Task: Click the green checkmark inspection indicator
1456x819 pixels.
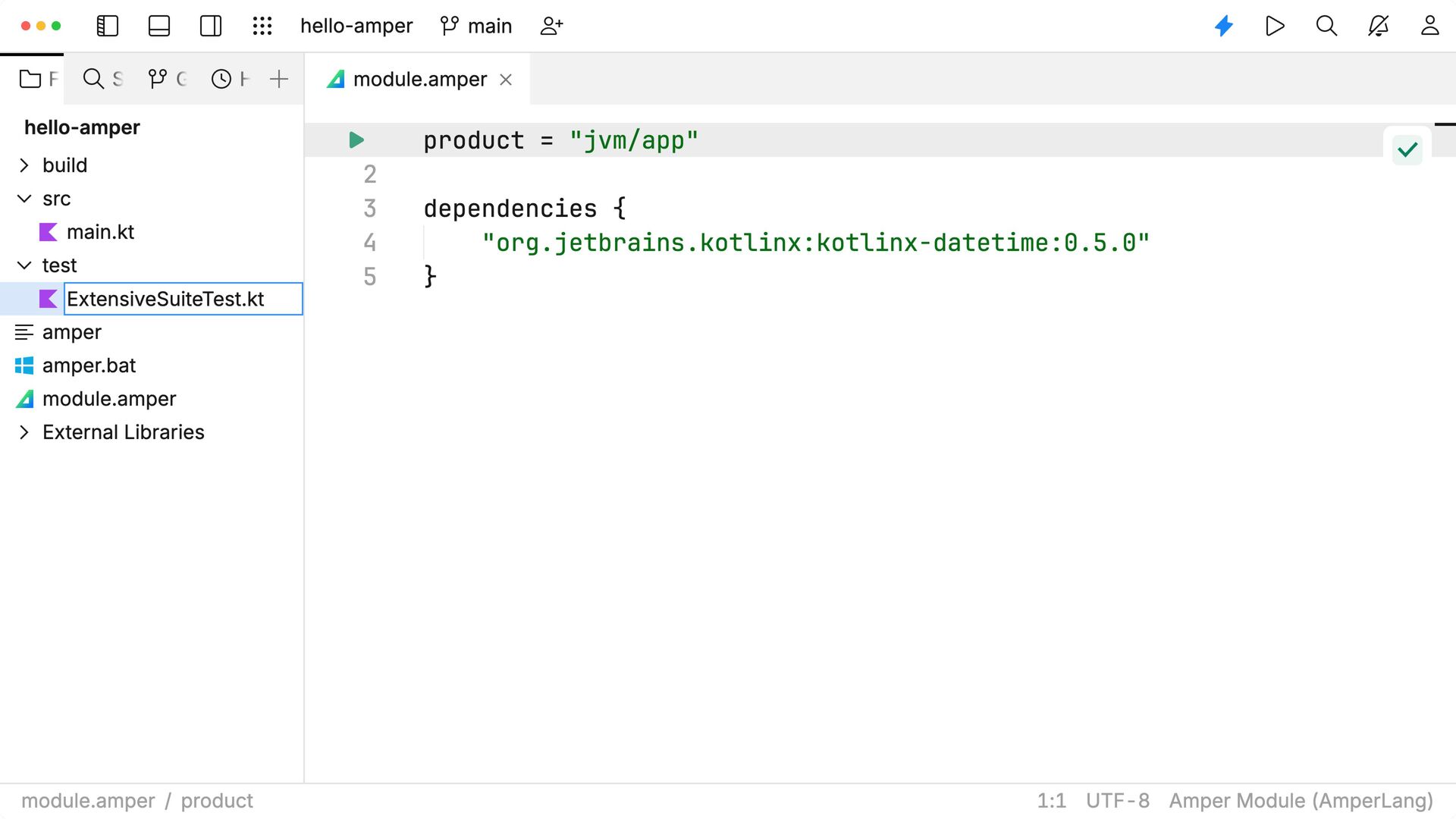Action: [1407, 149]
